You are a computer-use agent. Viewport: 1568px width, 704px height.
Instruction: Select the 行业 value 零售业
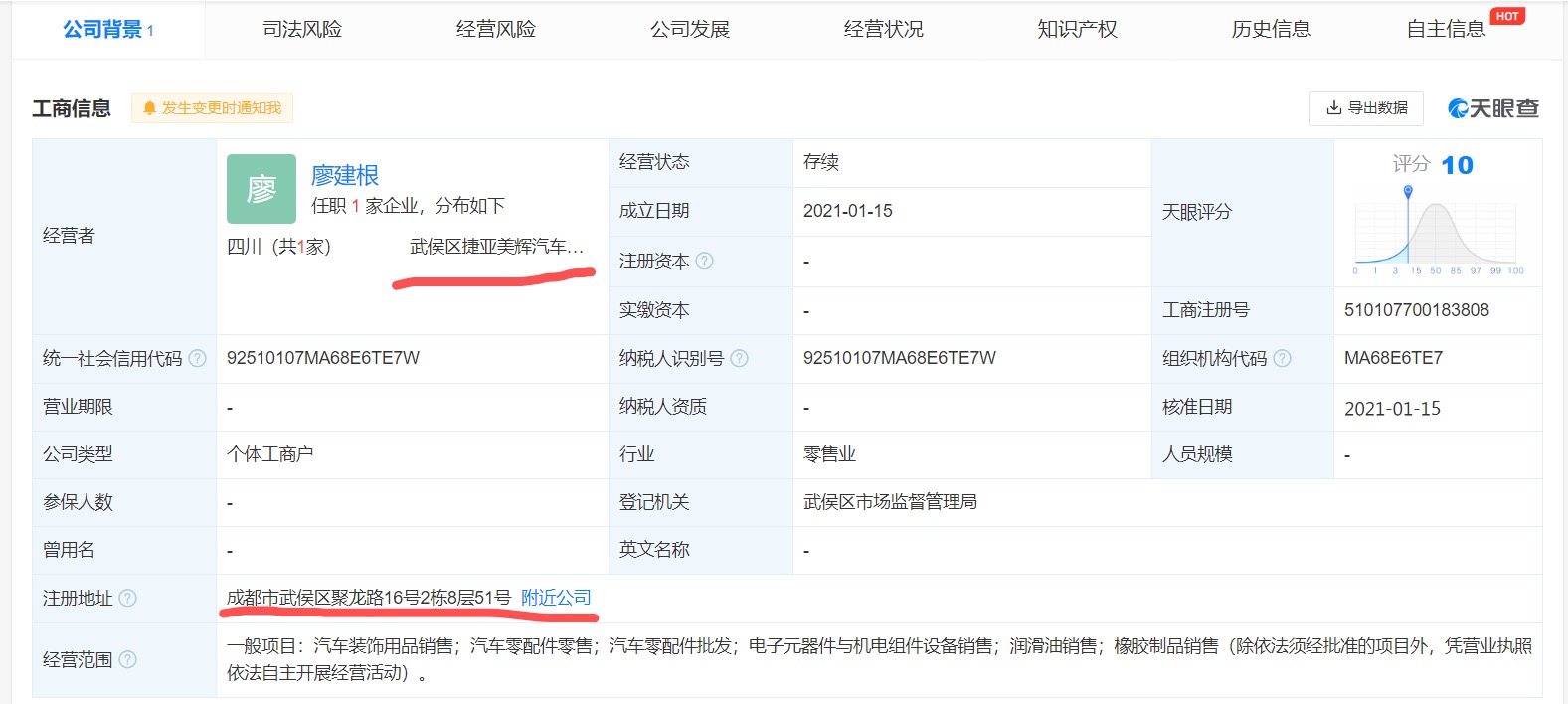coord(829,454)
